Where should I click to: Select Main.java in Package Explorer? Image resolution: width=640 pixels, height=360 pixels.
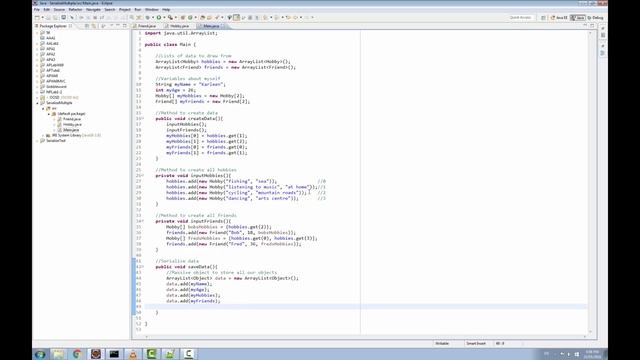71,130
